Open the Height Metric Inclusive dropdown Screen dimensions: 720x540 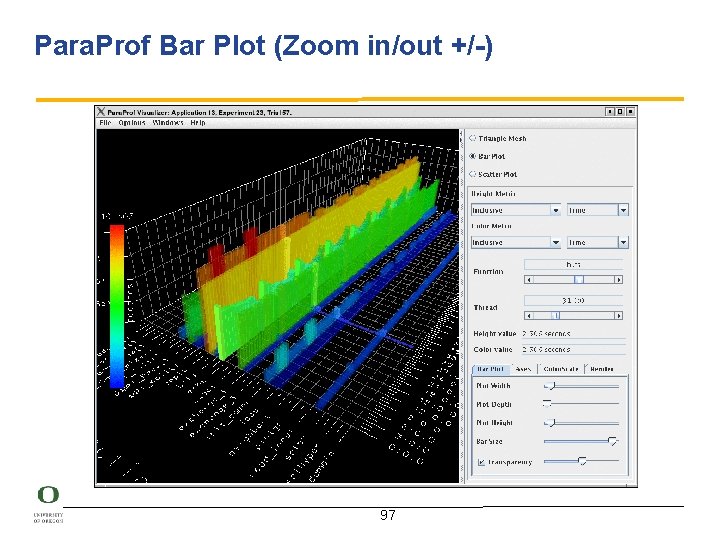tap(515, 210)
